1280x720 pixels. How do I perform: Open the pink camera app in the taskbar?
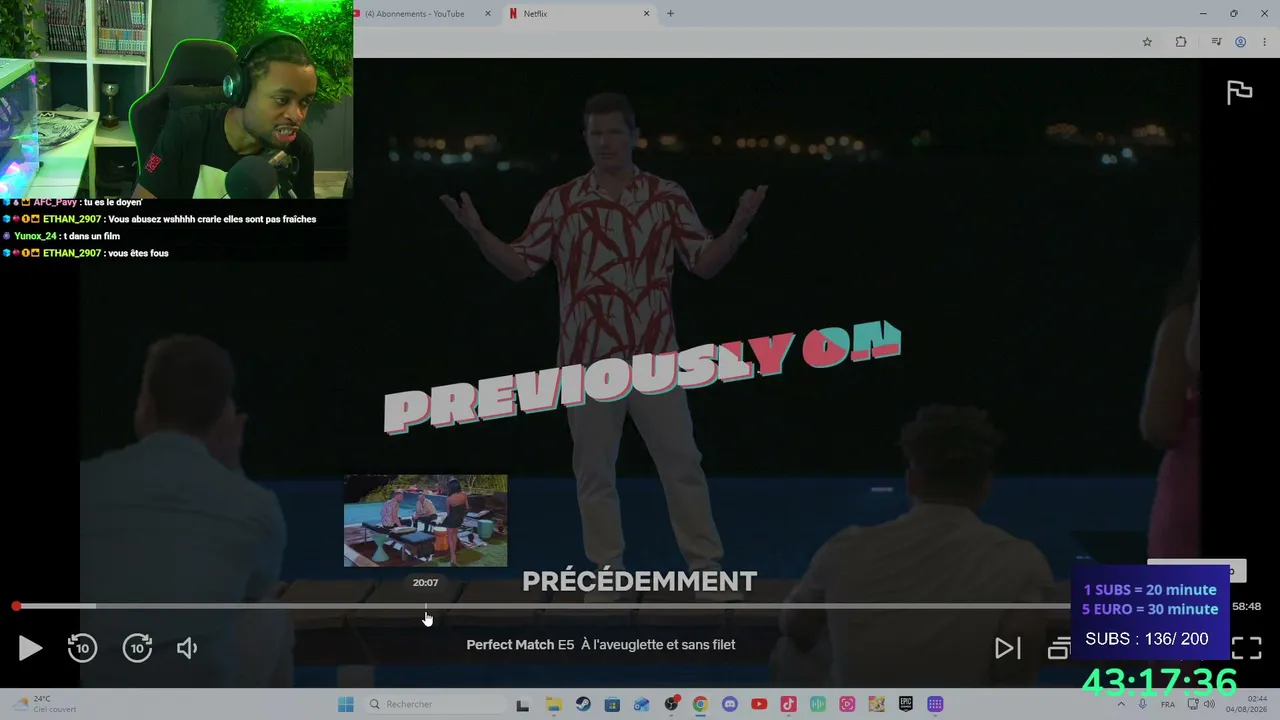[x=847, y=704]
